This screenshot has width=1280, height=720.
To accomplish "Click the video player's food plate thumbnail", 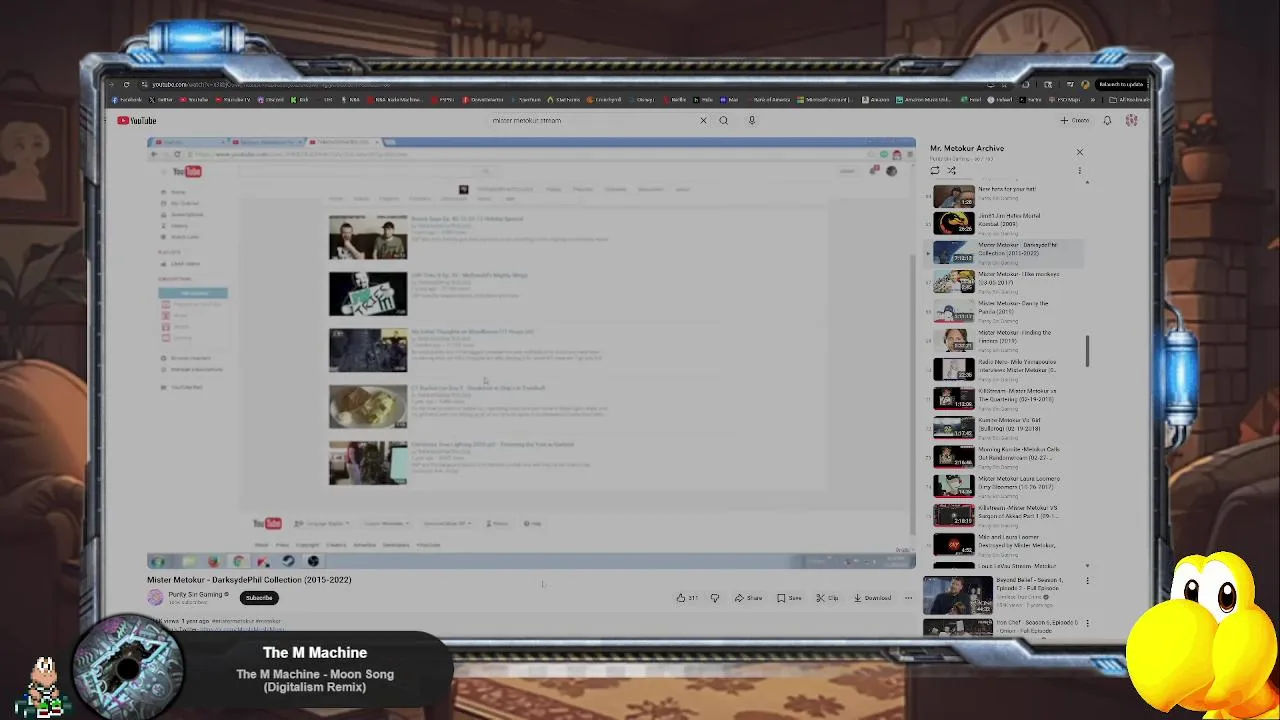I will click(368, 406).
